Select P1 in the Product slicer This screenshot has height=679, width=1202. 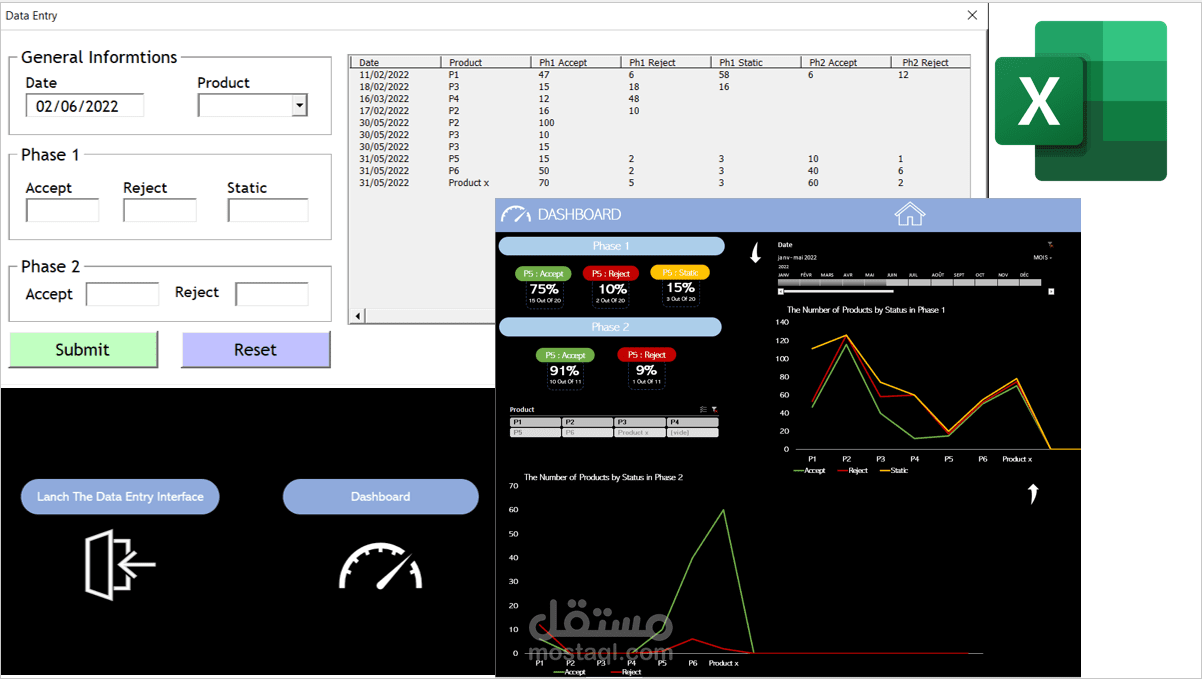(534, 422)
